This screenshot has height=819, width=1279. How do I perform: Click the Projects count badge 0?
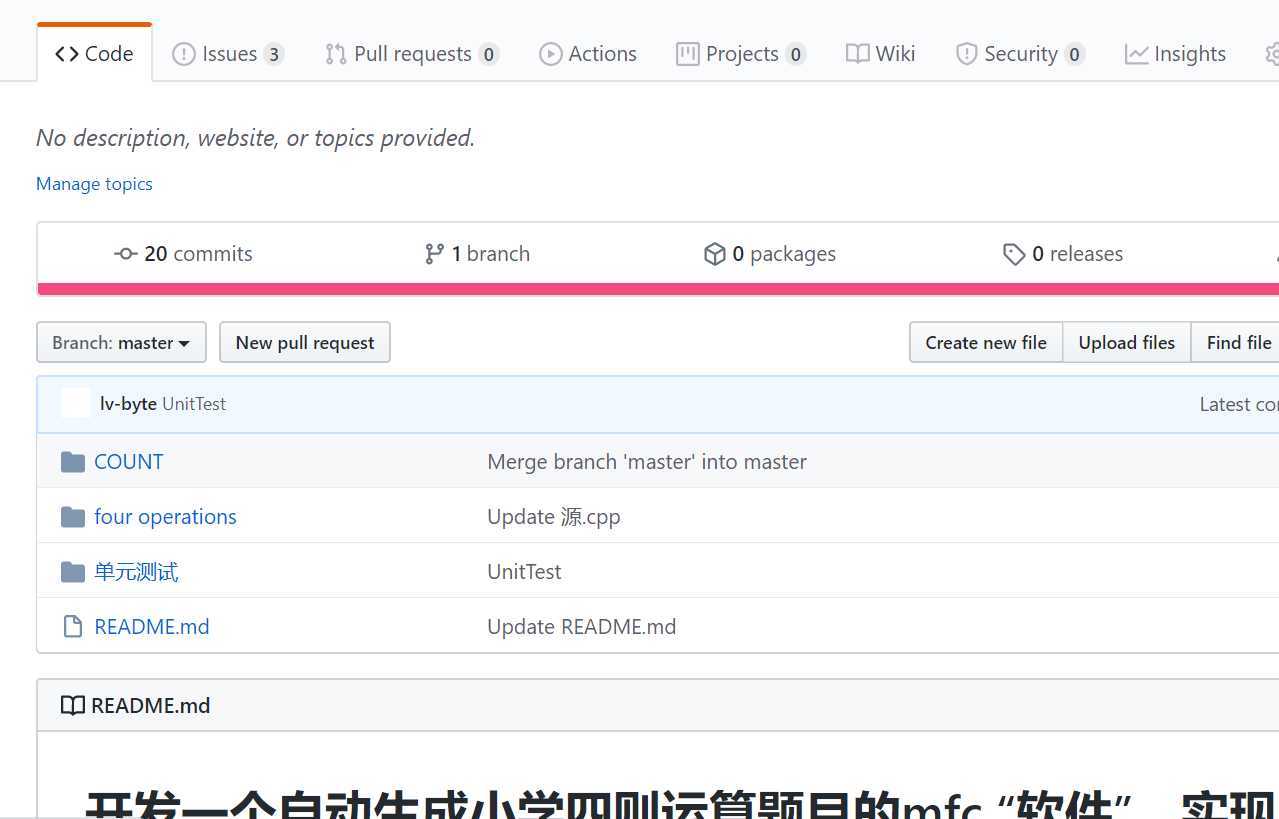tap(796, 54)
